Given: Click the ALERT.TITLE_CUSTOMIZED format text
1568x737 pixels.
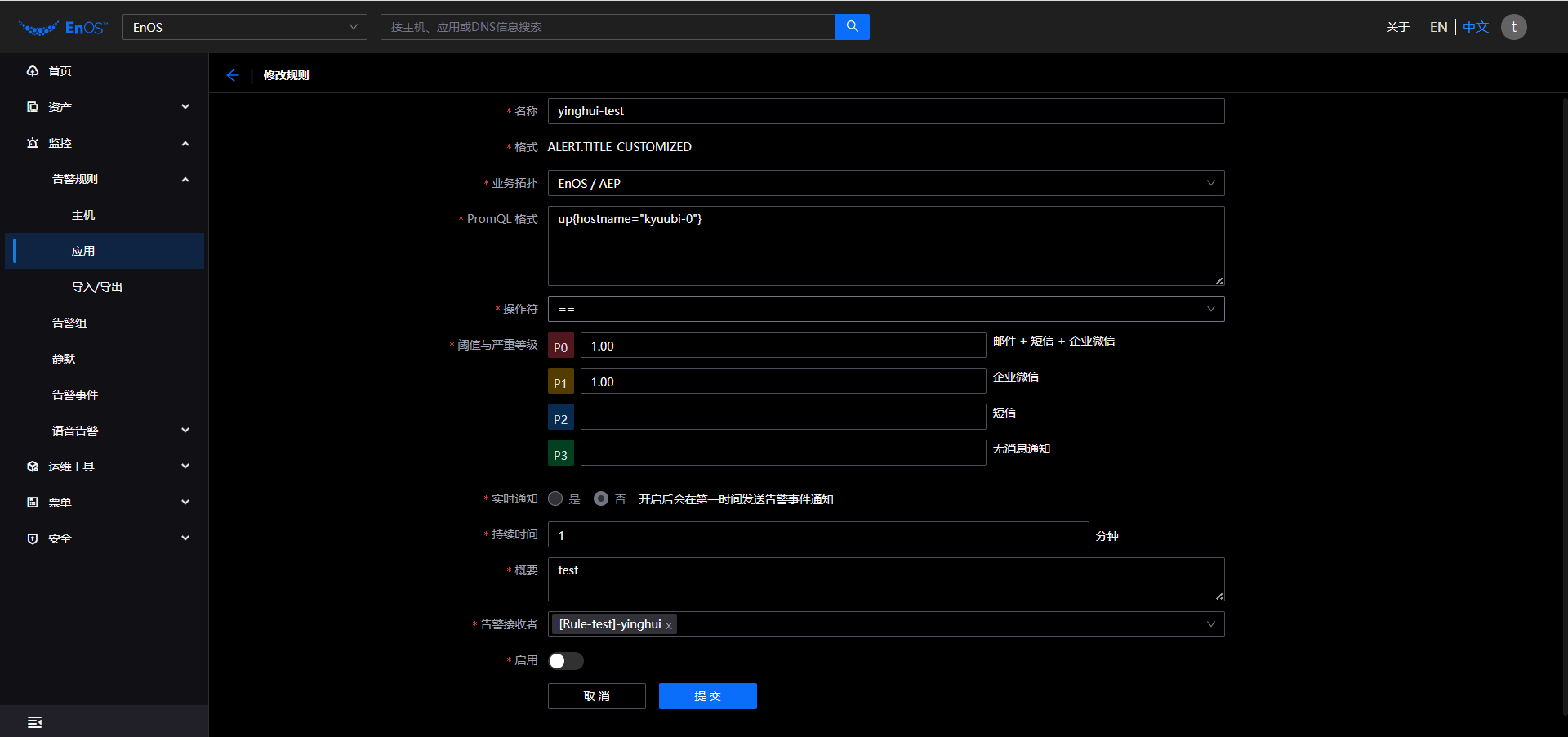Looking at the screenshot, I should pyautogui.click(x=619, y=147).
